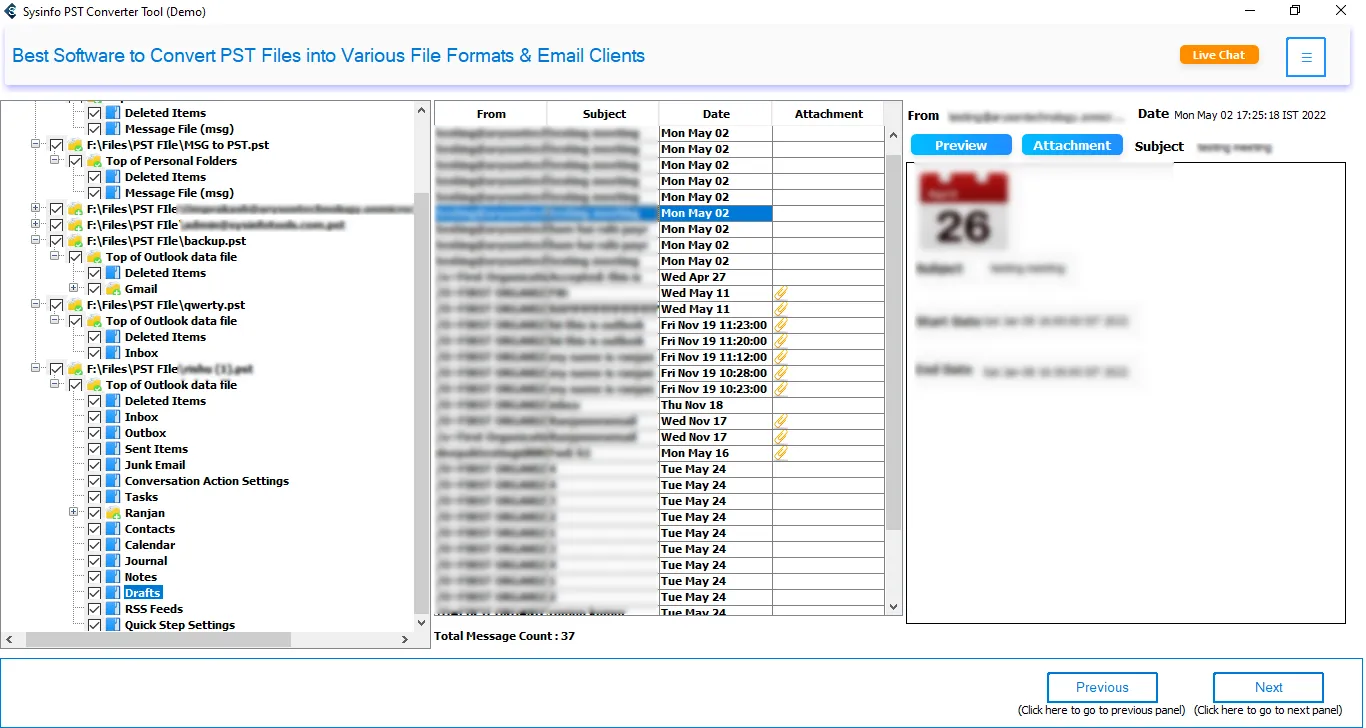Toggle the Junk Email checkbox

point(94,465)
